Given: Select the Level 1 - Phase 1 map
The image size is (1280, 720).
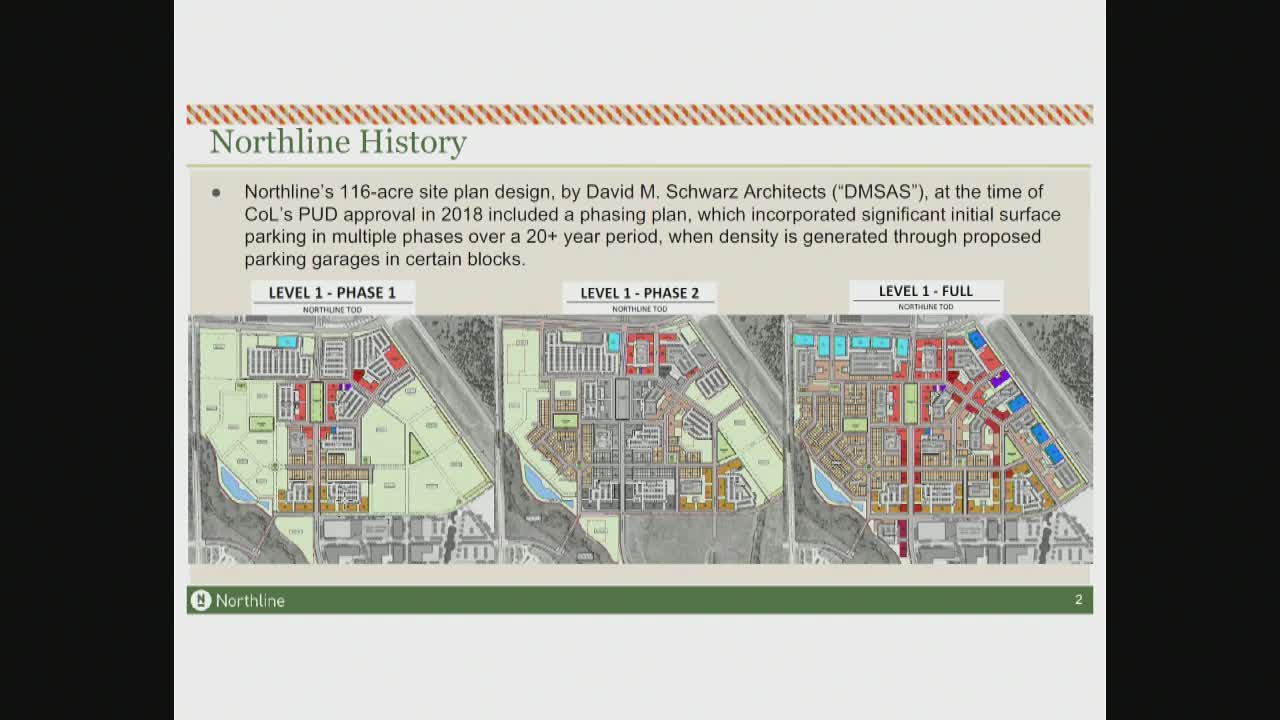Looking at the screenshot, I should click(x=342, y=440).
